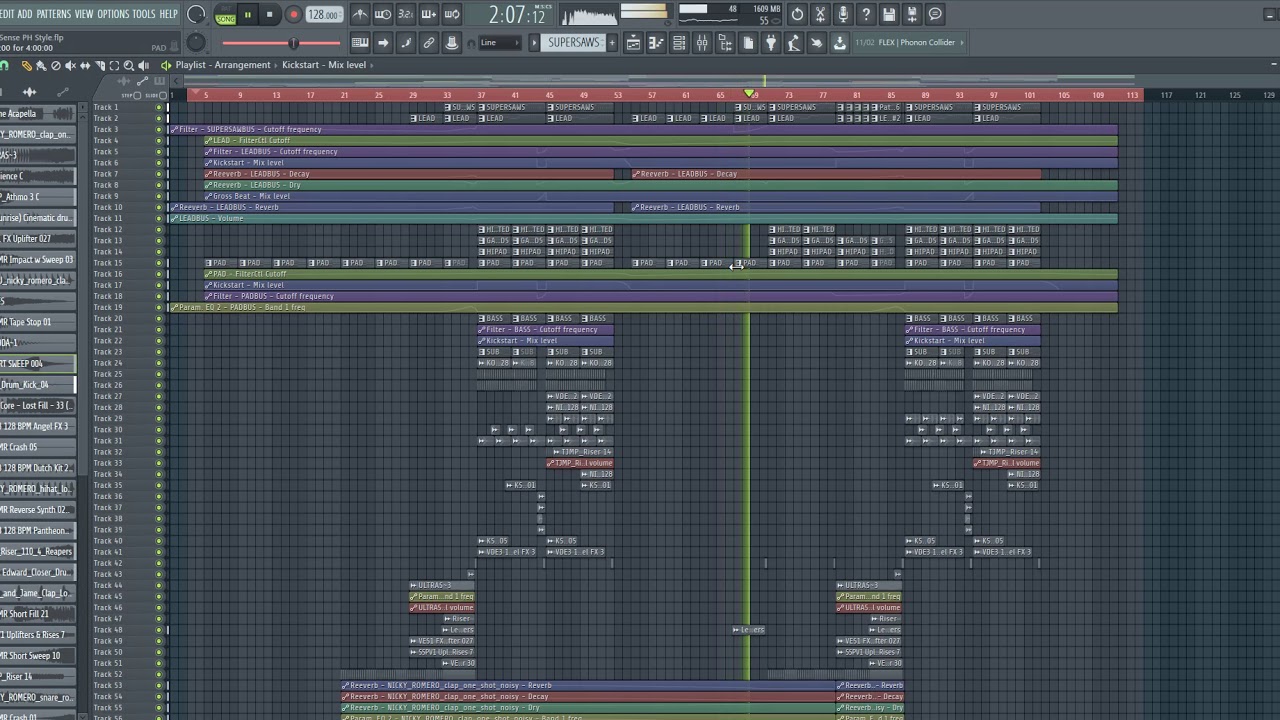
Task: Enable typing keyboard to piano icon
Action: coord(360,42)
